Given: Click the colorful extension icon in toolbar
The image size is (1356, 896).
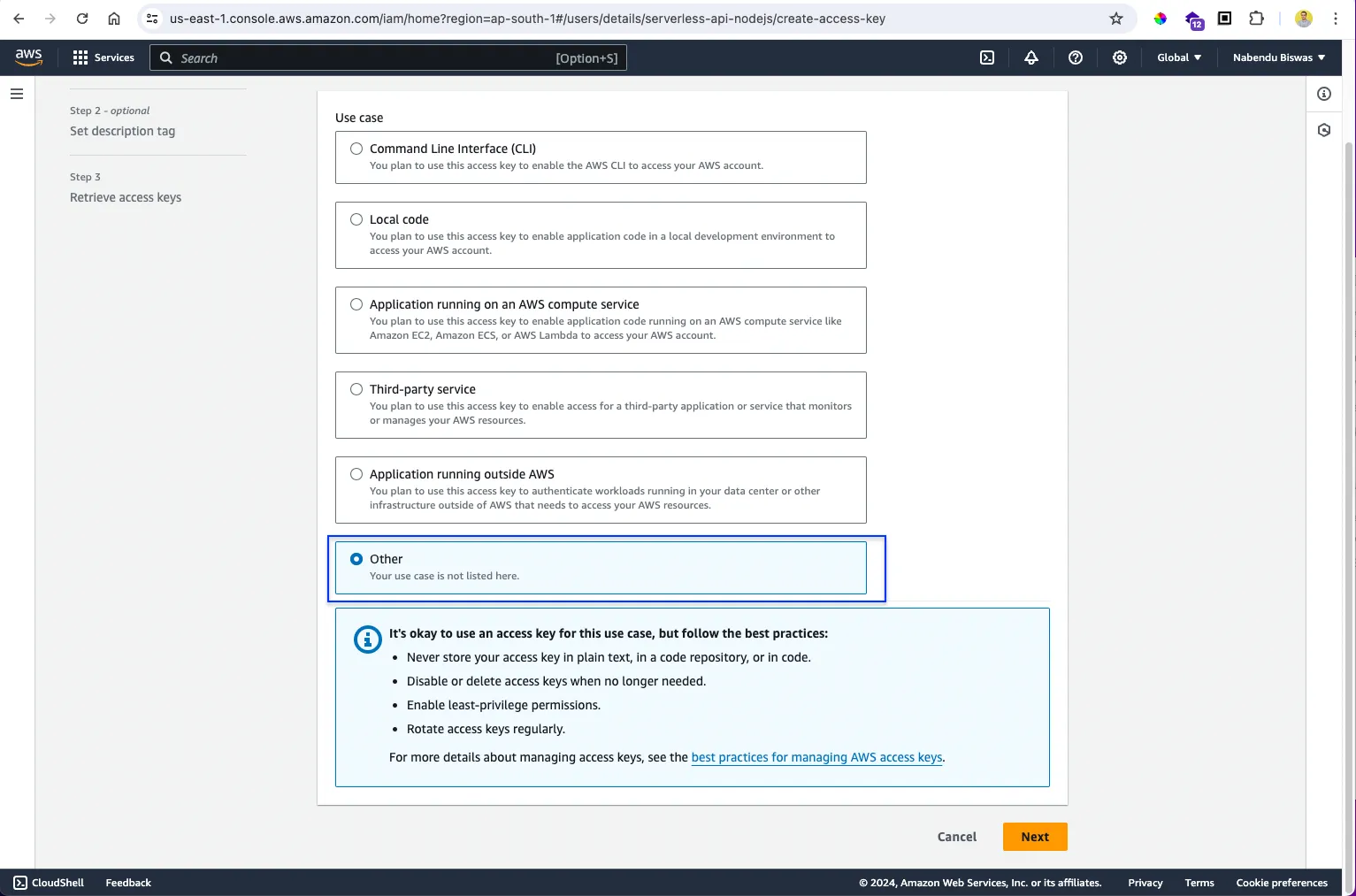Looking at the screenshot, I should 1161,19.
